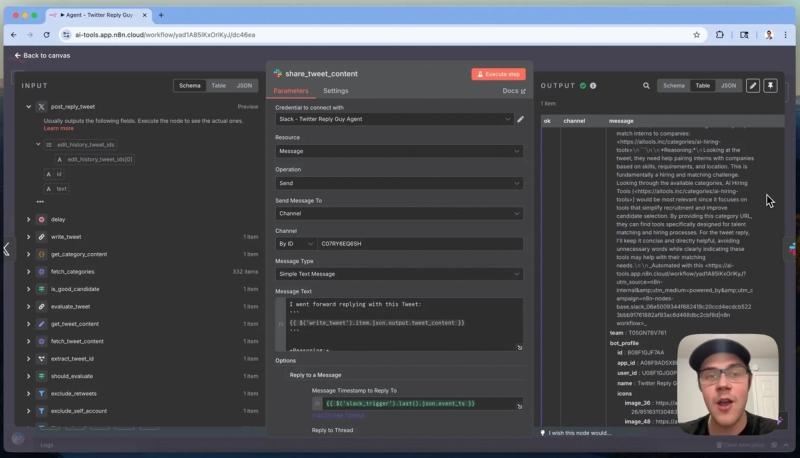
Task: Open the Resource dropdown showing Message
Action: (x=399, y=151)
